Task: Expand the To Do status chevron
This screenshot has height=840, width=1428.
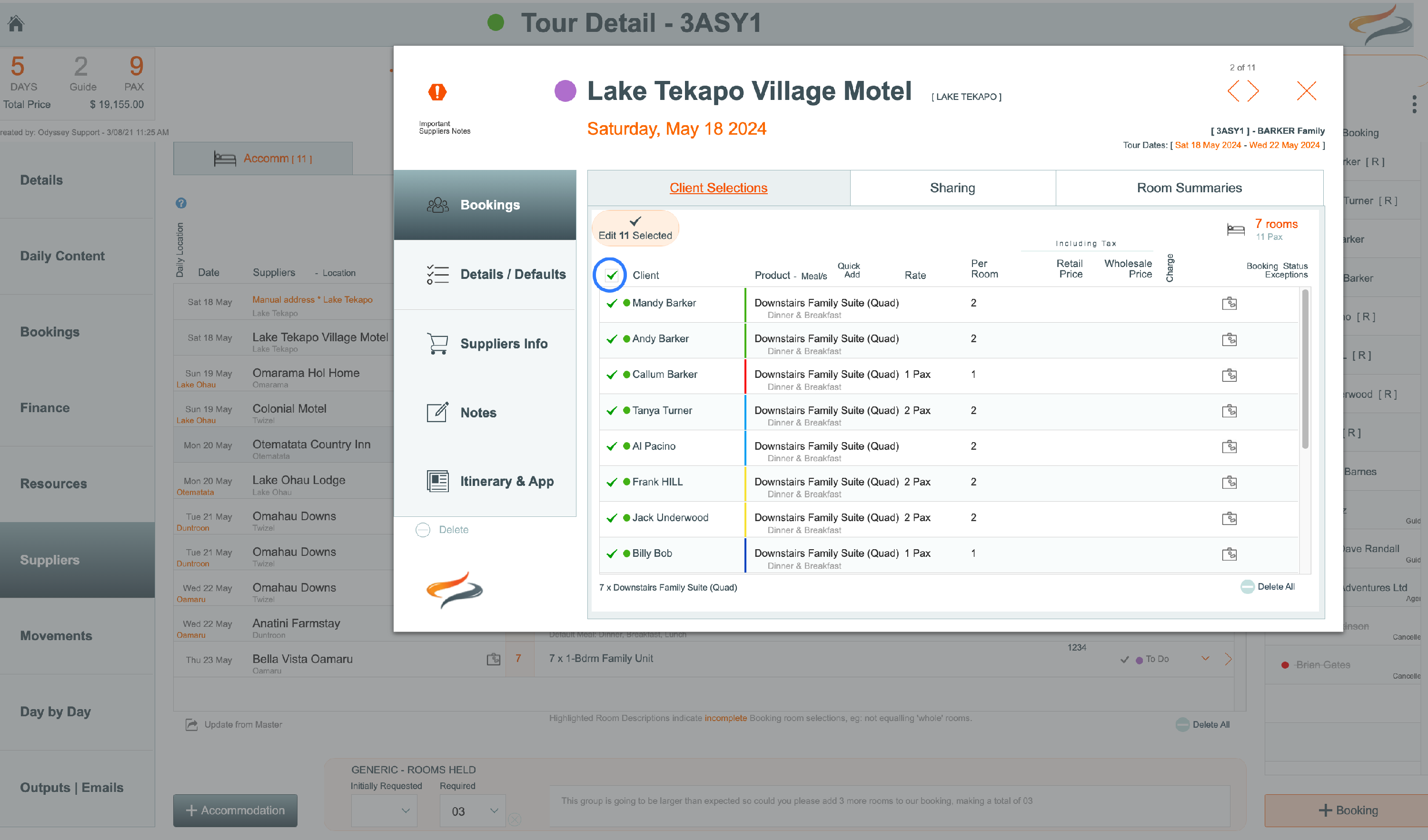Action: [1205, 658]
